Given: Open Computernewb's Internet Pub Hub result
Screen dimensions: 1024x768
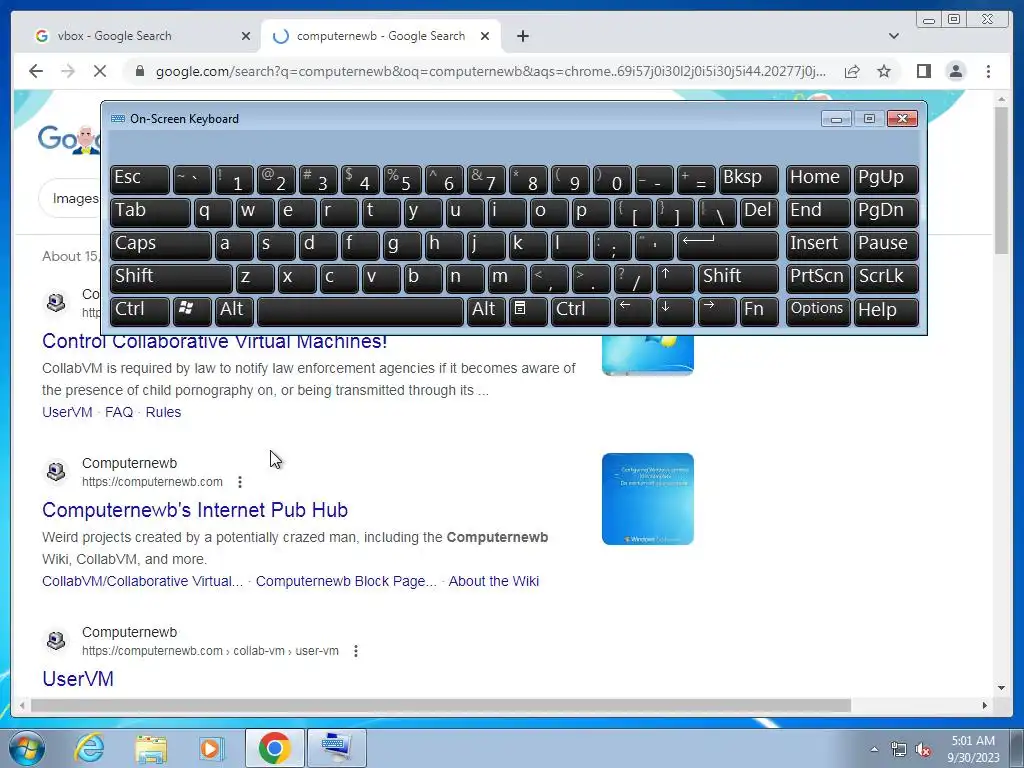Looking at the screenshot, I should 195,509.
